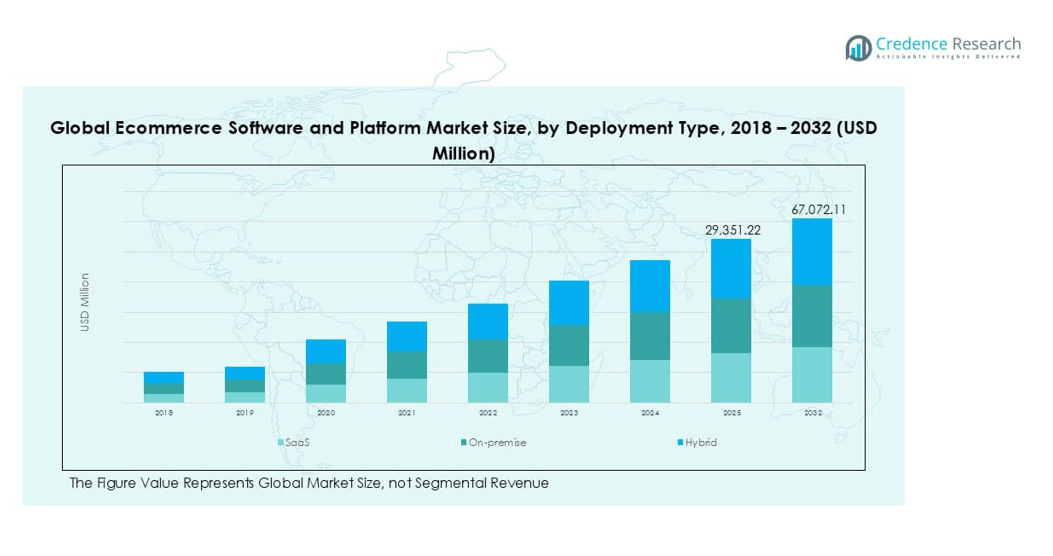Click the SaaS segment of the 2024 bar

tap(650, 381)
